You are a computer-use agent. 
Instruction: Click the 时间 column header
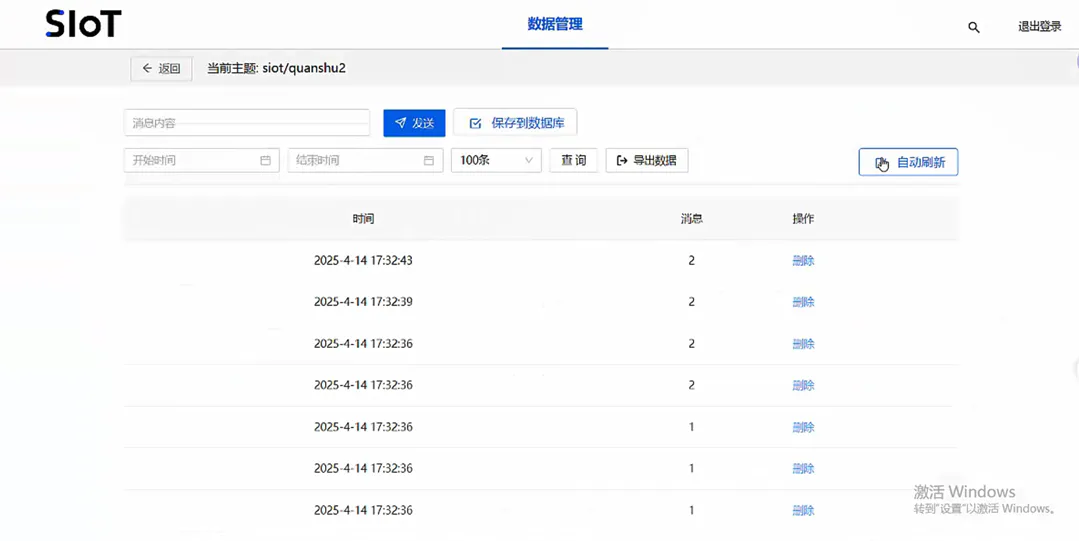(363, 219)
